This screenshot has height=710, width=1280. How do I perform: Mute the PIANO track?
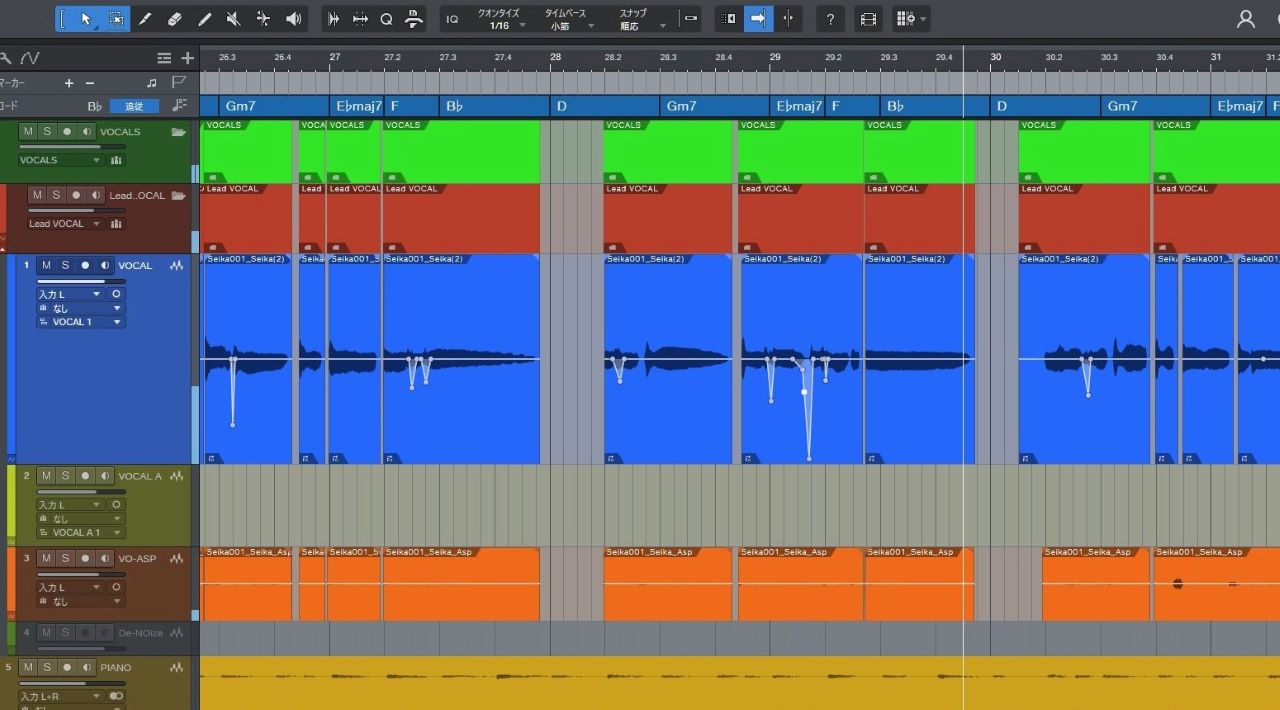(x=27, y=667)
